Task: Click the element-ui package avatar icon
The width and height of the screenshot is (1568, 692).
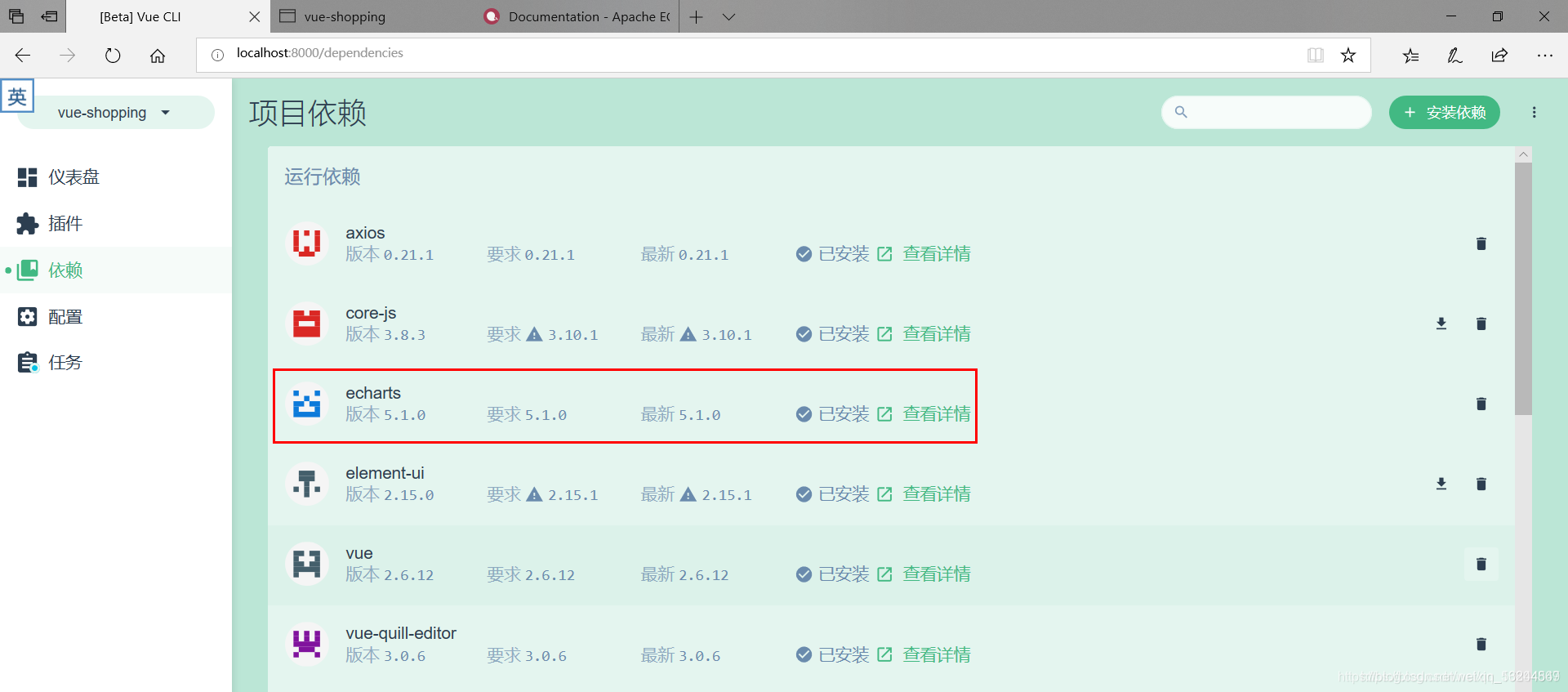Action: [306, 484]
